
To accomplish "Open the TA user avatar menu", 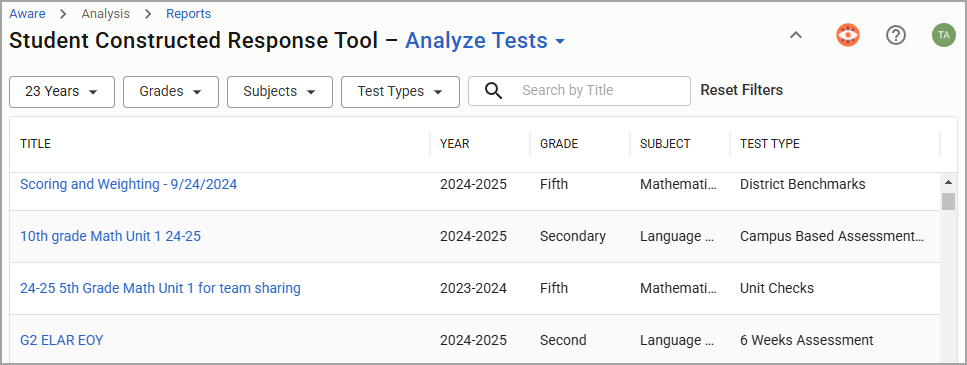I will [944, 35].
